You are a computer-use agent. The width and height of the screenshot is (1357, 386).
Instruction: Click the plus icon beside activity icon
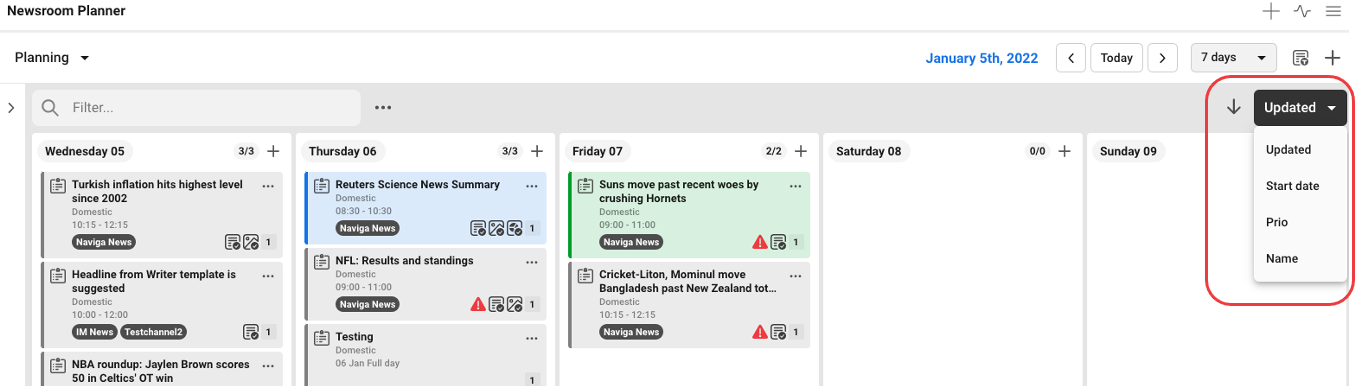[x=1271, y=12]
